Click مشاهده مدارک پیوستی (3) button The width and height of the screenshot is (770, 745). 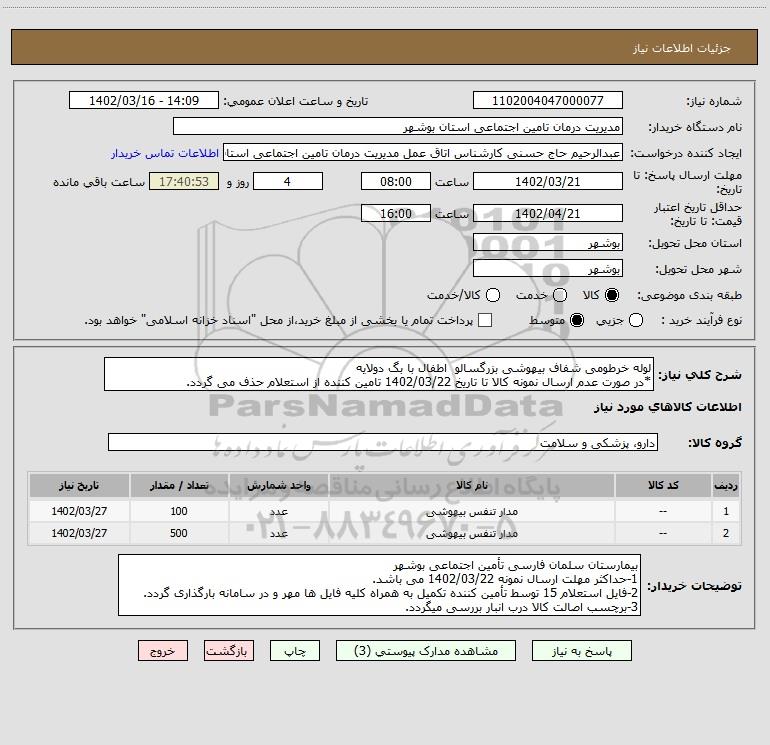click(426, 651)
